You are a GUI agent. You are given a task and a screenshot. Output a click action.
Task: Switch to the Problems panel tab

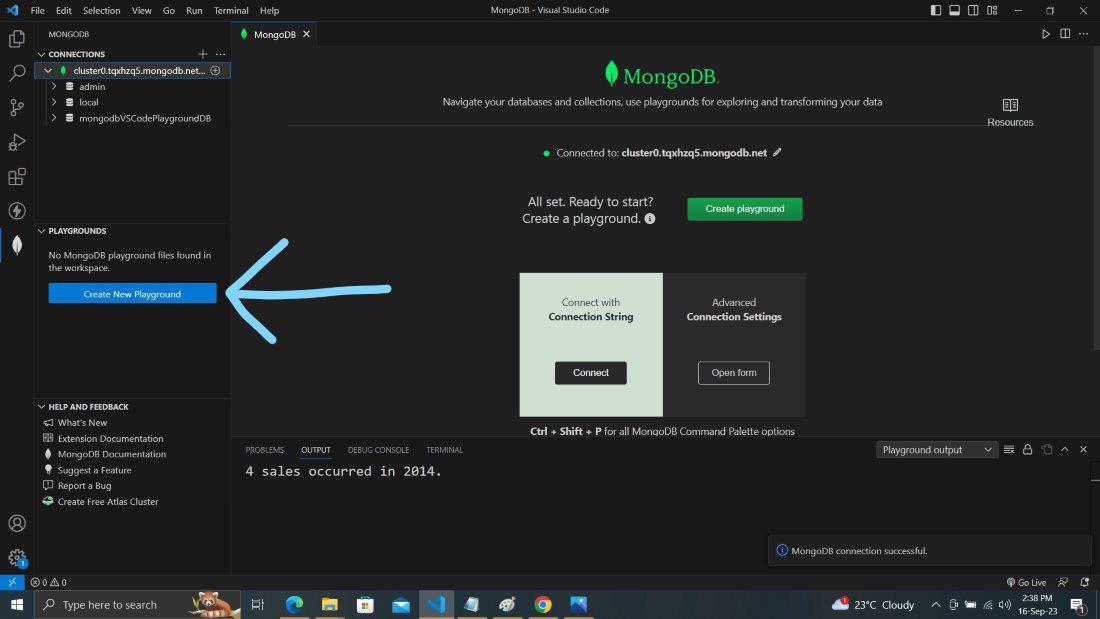pos(264,450)
